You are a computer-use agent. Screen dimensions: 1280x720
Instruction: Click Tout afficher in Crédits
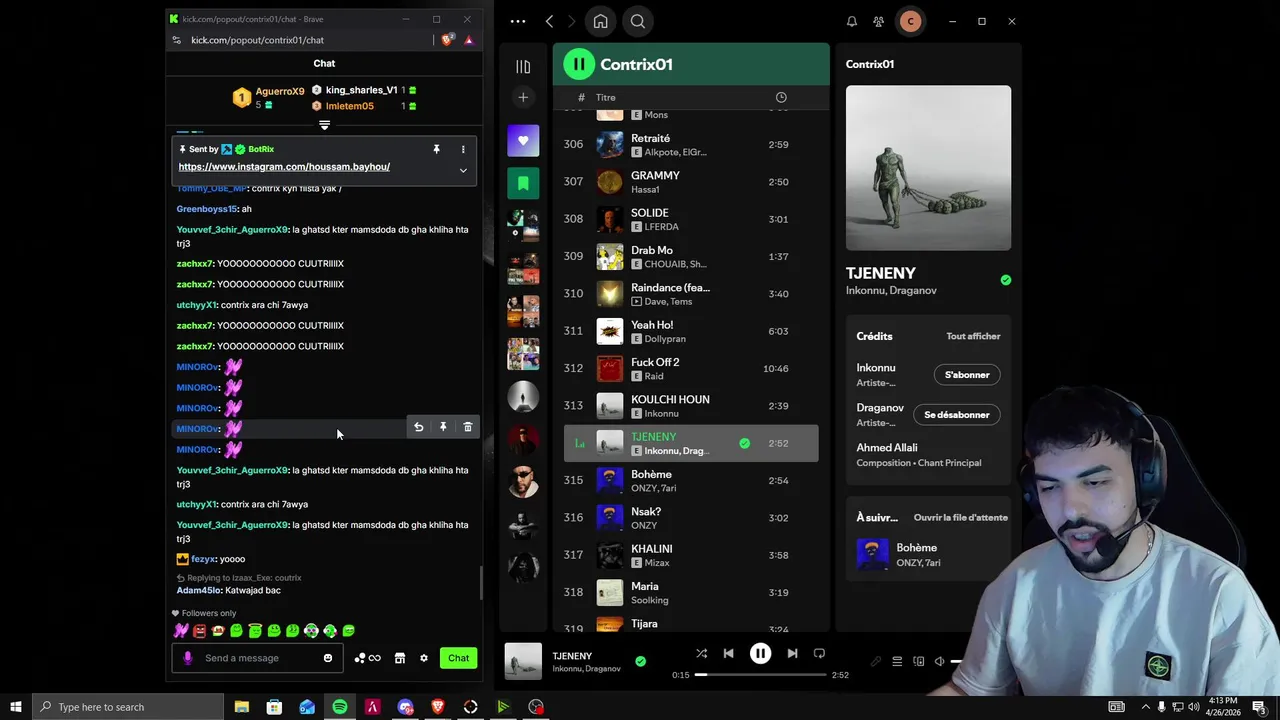973,337
